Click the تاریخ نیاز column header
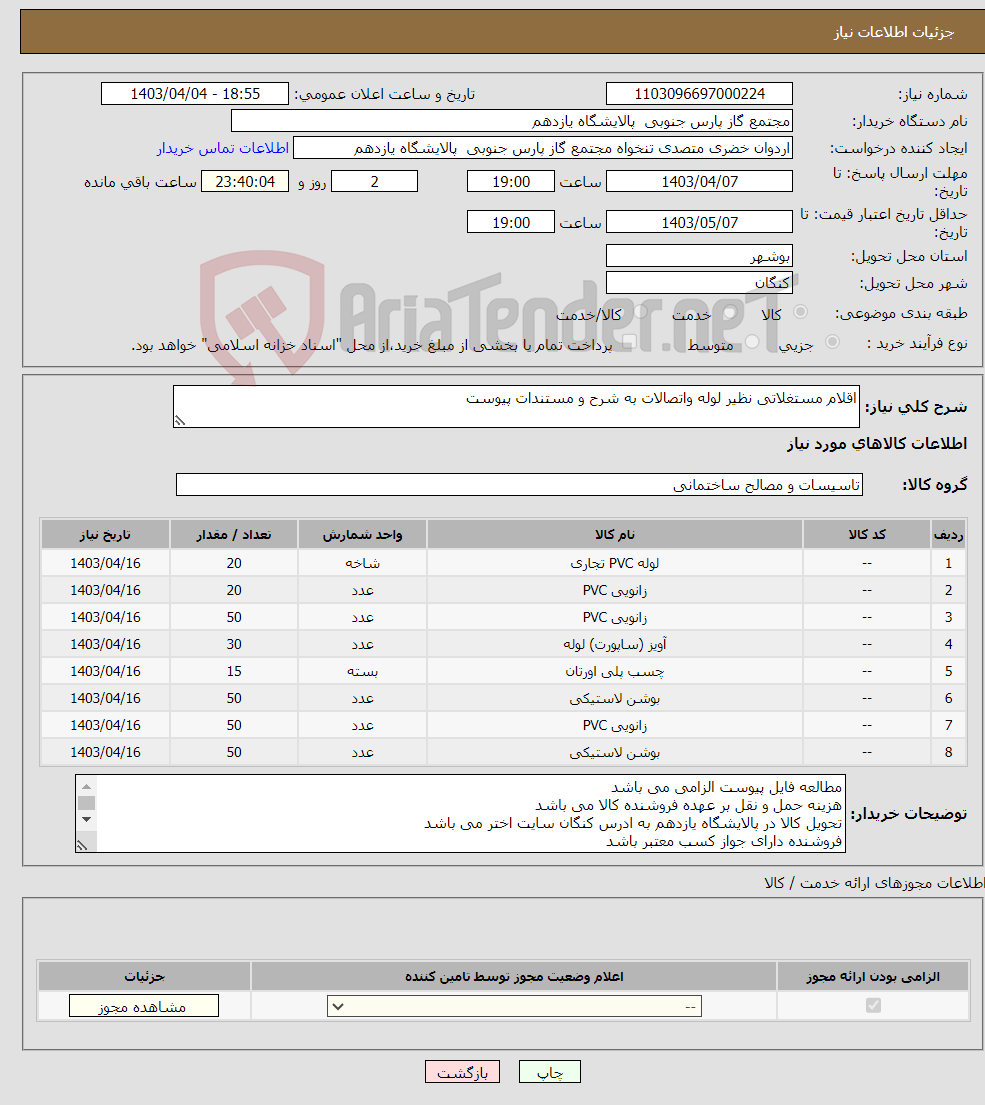This screenshot has height=1105, width=985. click(x=105, y=535)
